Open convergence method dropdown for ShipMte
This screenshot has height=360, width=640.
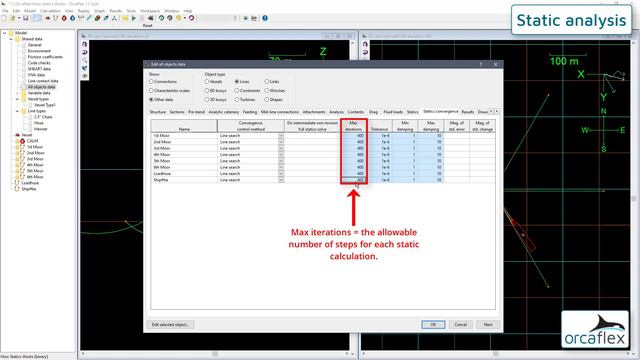pos(281,180)
